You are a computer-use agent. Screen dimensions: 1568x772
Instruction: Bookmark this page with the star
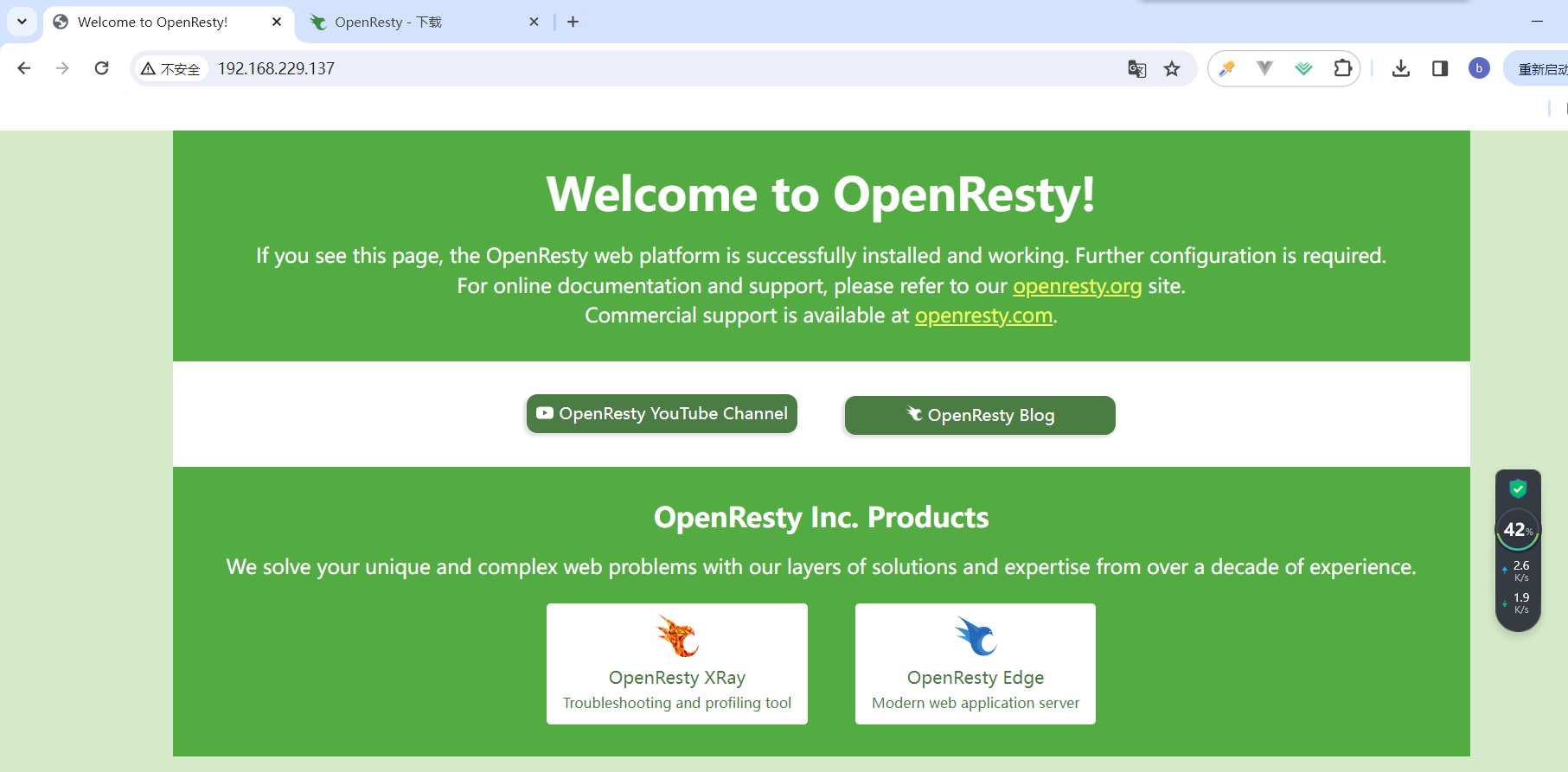pyautogui.click(x=1172, y=69)
